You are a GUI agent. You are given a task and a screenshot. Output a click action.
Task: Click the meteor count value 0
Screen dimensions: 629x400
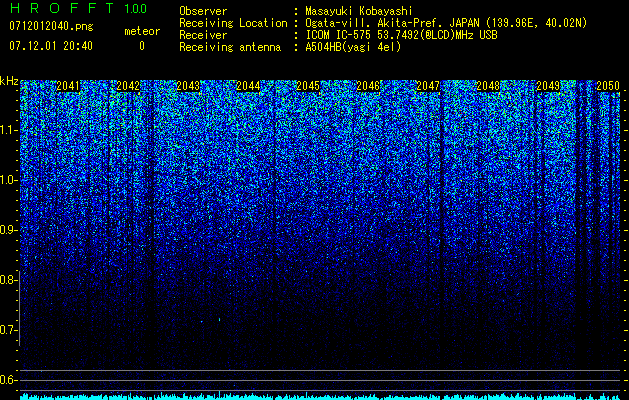(142, 46)
